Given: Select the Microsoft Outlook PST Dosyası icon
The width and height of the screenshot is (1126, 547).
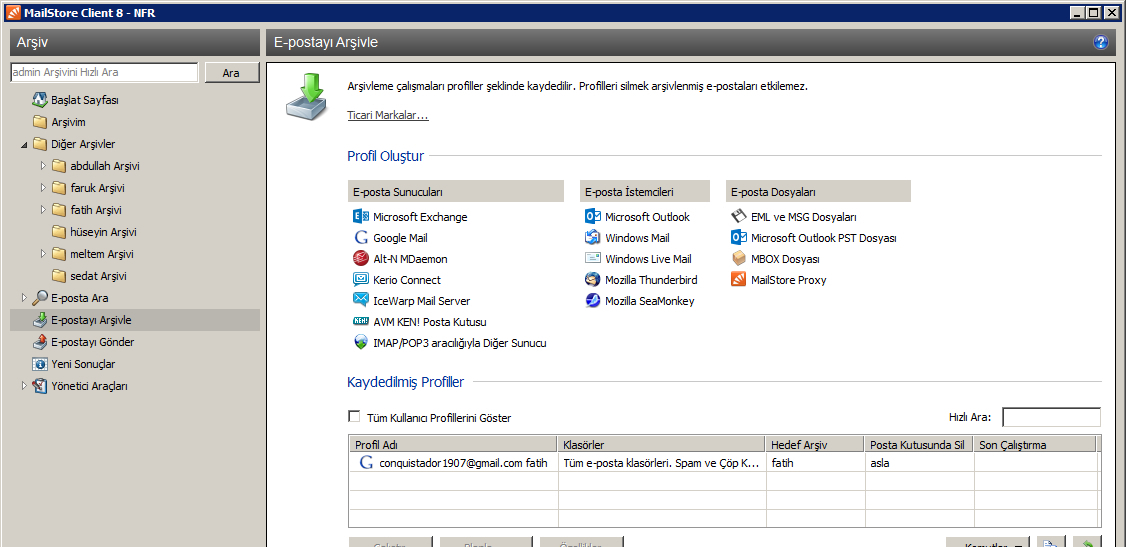Looking at the screenshot, I should (738, 238).
